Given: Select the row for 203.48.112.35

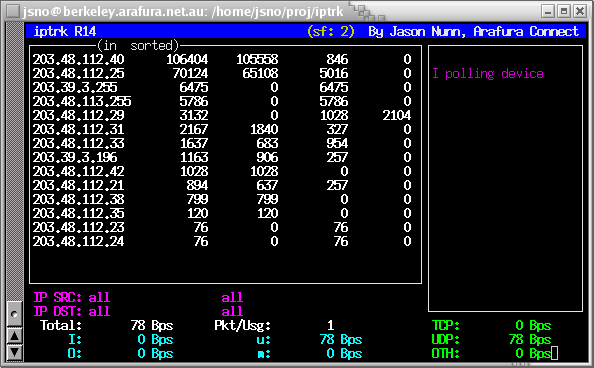Looking at the screenshot, I should tap(222, 214).
